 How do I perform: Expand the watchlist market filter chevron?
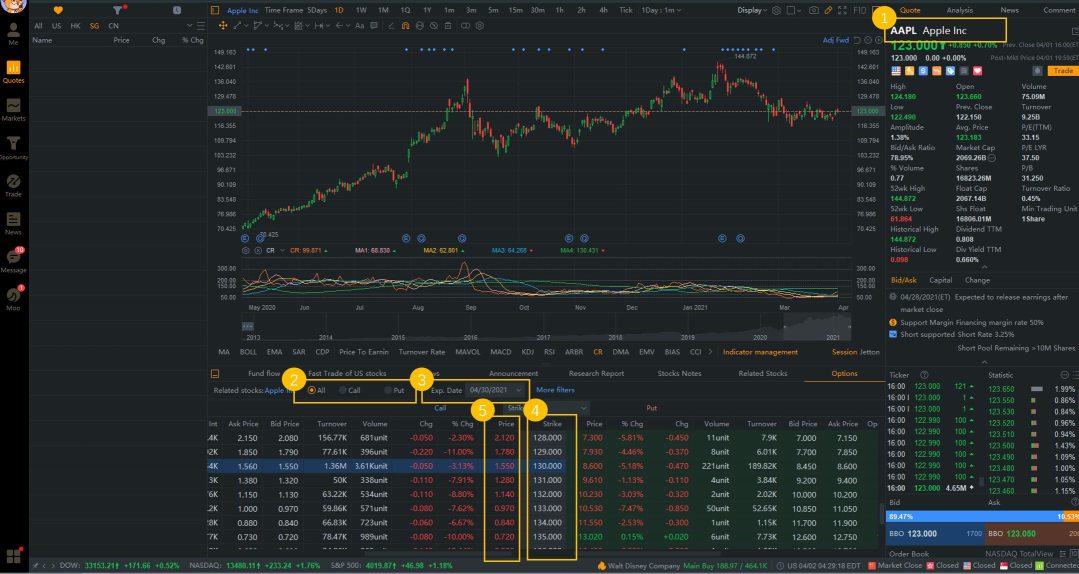(x=189, y=25)
